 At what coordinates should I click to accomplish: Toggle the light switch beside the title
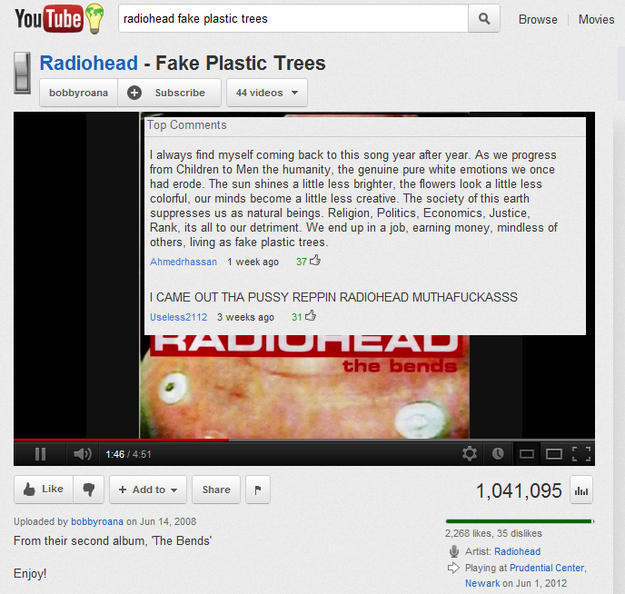(22, 73)
